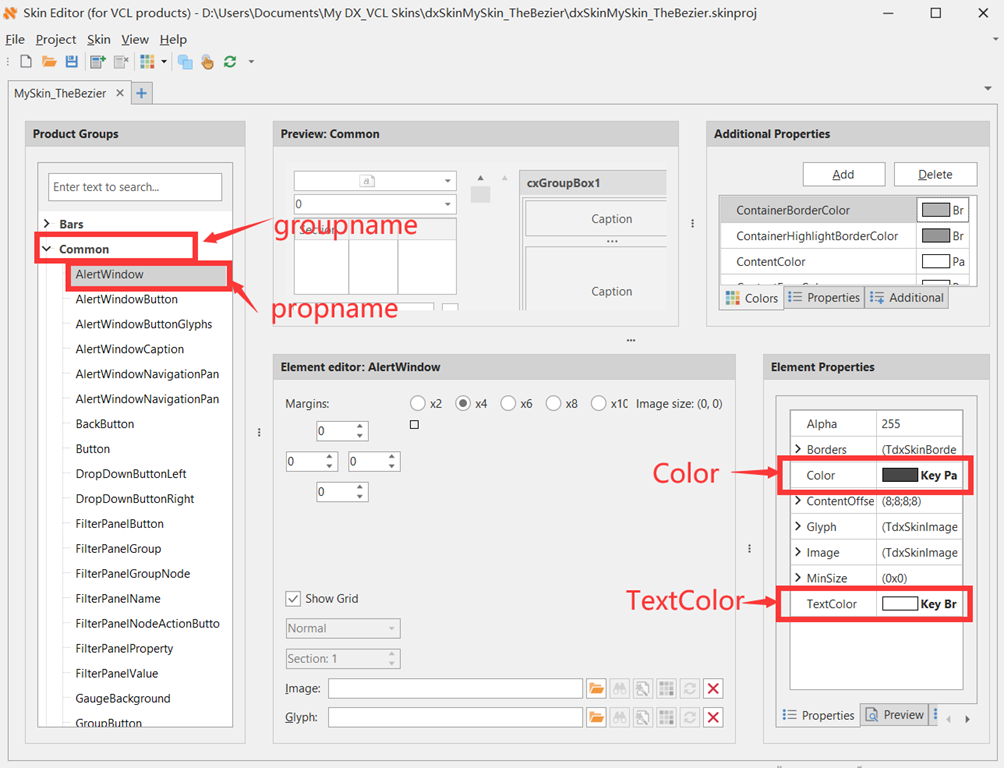The image size is (1004, 768).
Task: Expand the Bars product group
Action: click(x=47, y=224)
